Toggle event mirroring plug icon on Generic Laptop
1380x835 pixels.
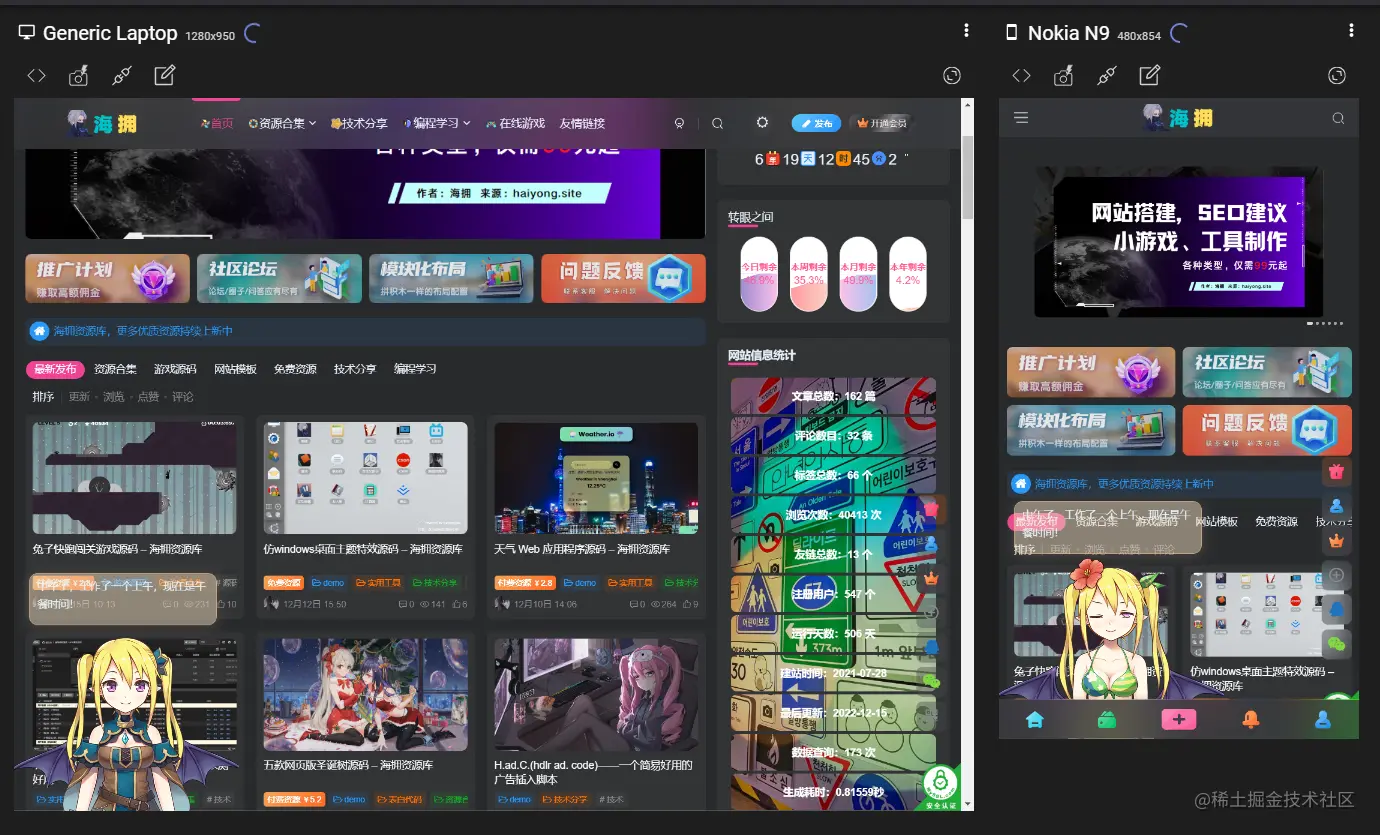[x=122, y=75]
